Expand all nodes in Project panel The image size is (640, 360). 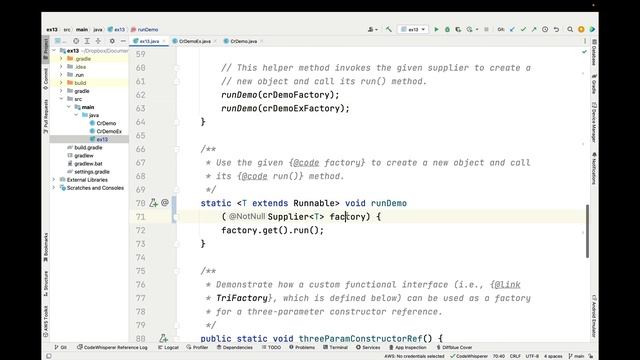click(x=87, y=41)
